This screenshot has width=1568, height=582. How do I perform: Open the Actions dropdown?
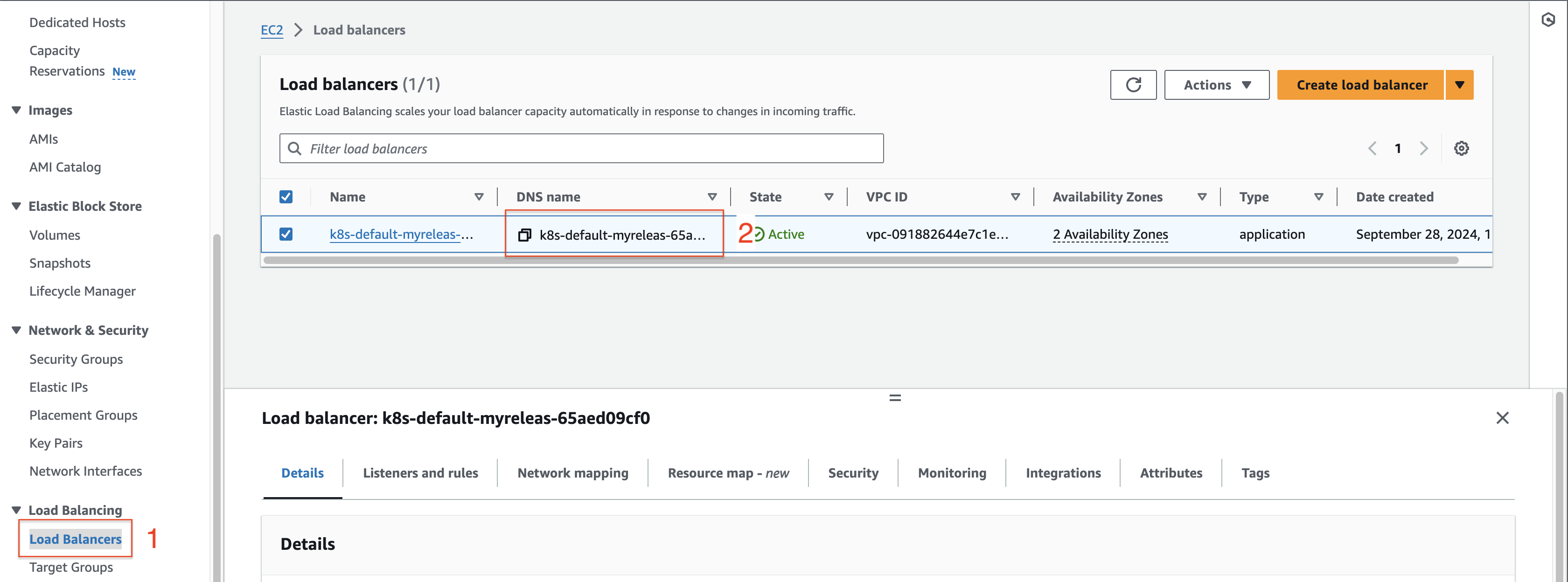coord(1216,84)
